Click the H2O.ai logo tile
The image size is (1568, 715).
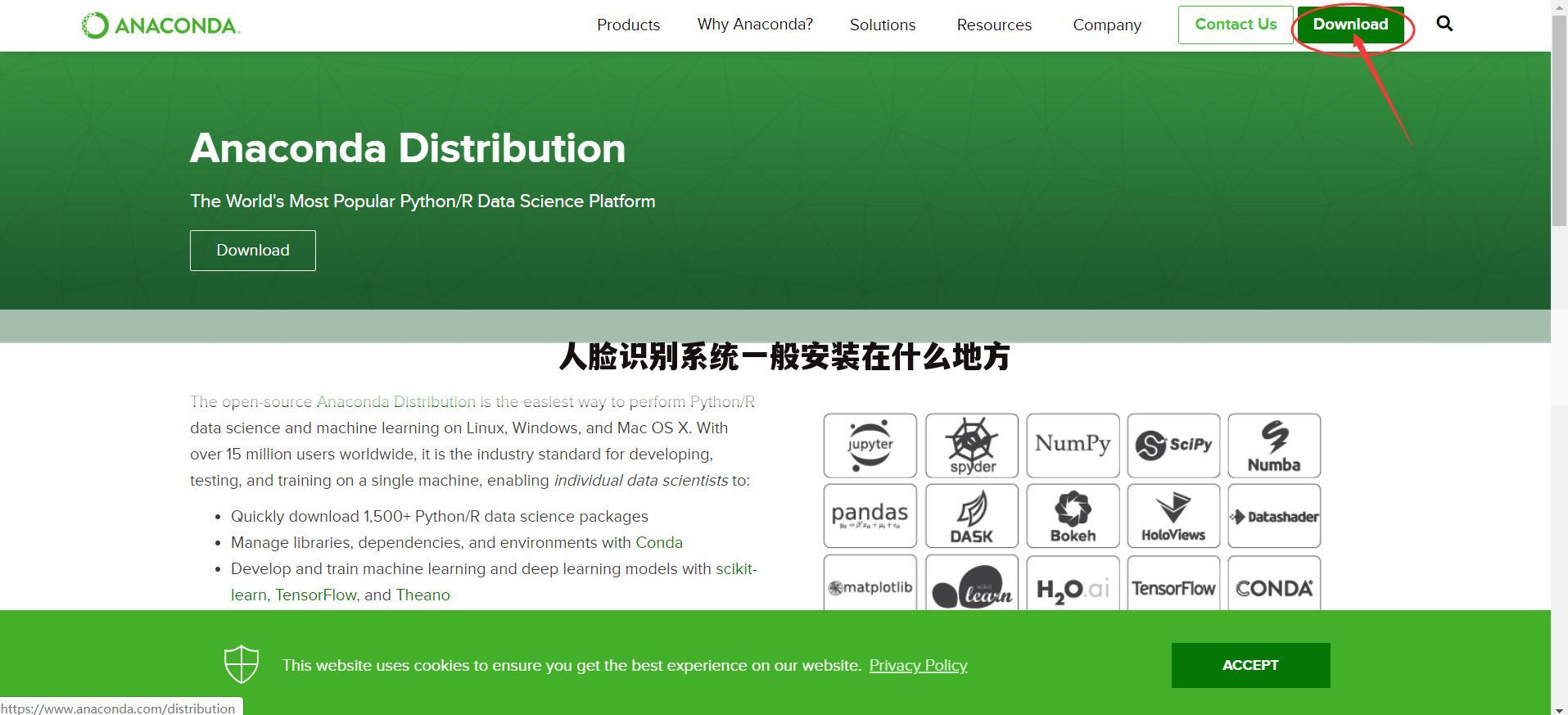[x=1073, y=583]
